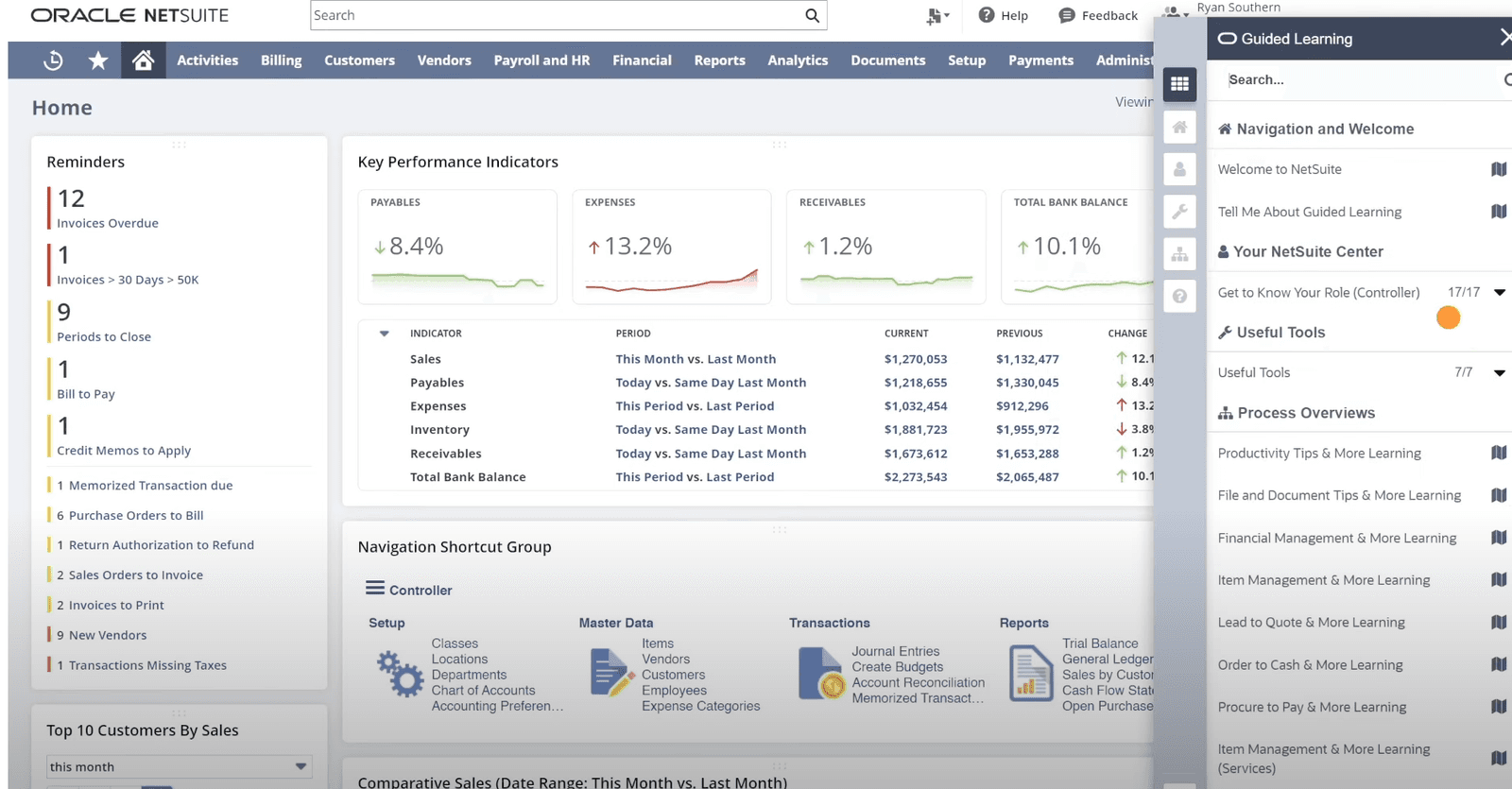Open the create new icon beside Help
Screen dimensions: 1512x789
tap(934, 16)
